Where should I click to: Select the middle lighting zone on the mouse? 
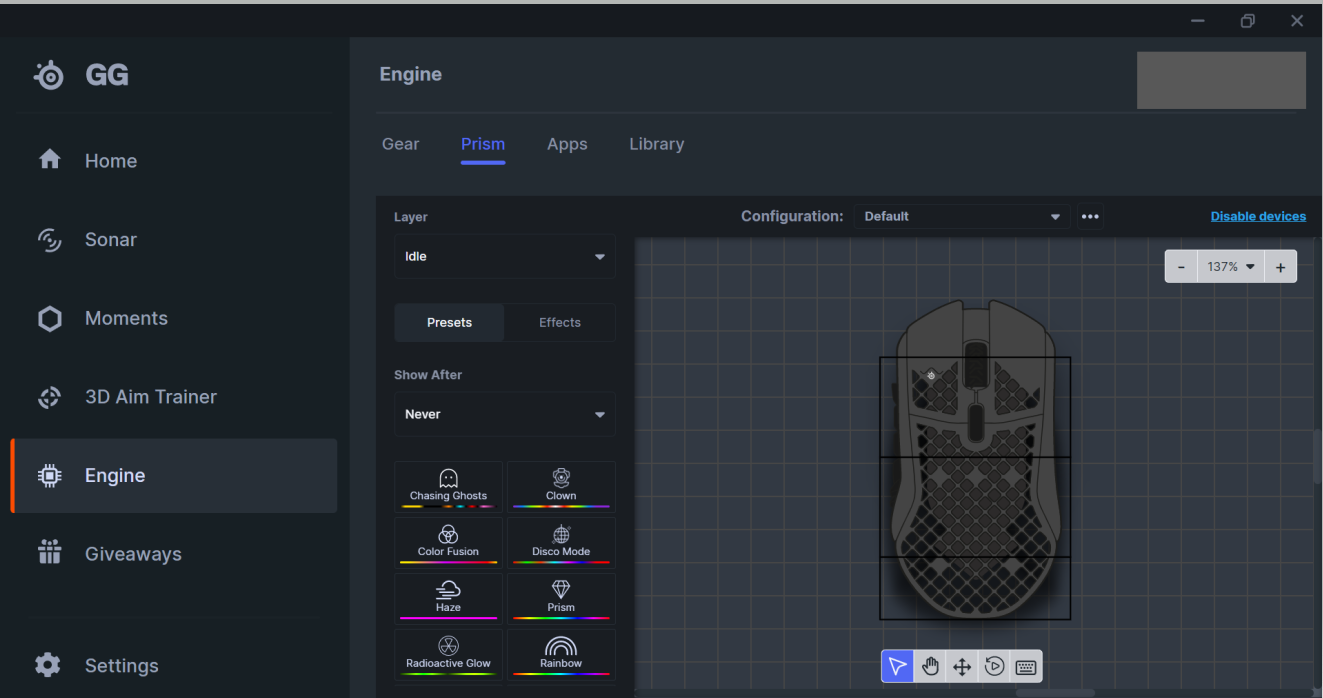pos(975,507)
